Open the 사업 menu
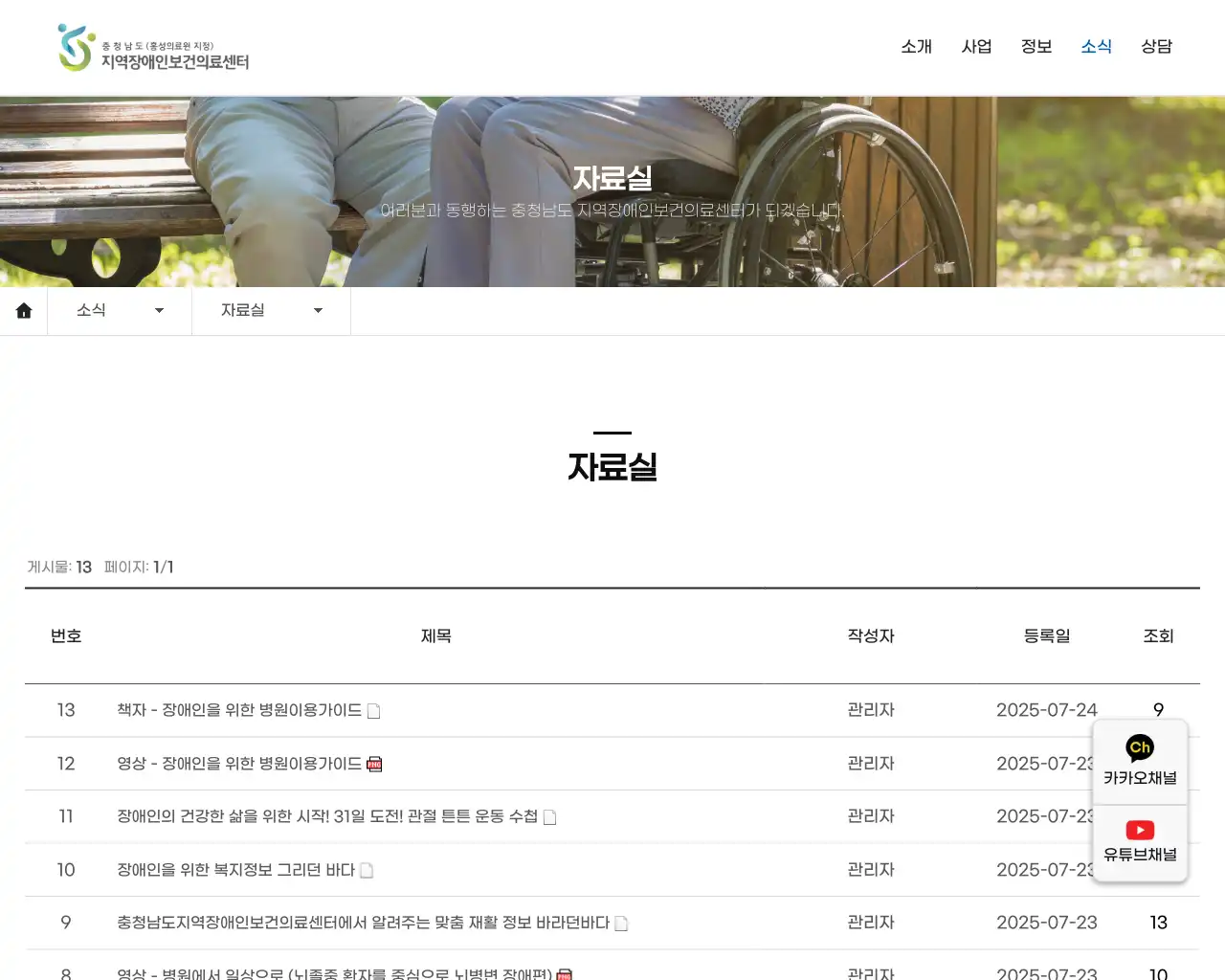Image resolution: width=1225 pixels, height=980 pixels. (976, 46)
